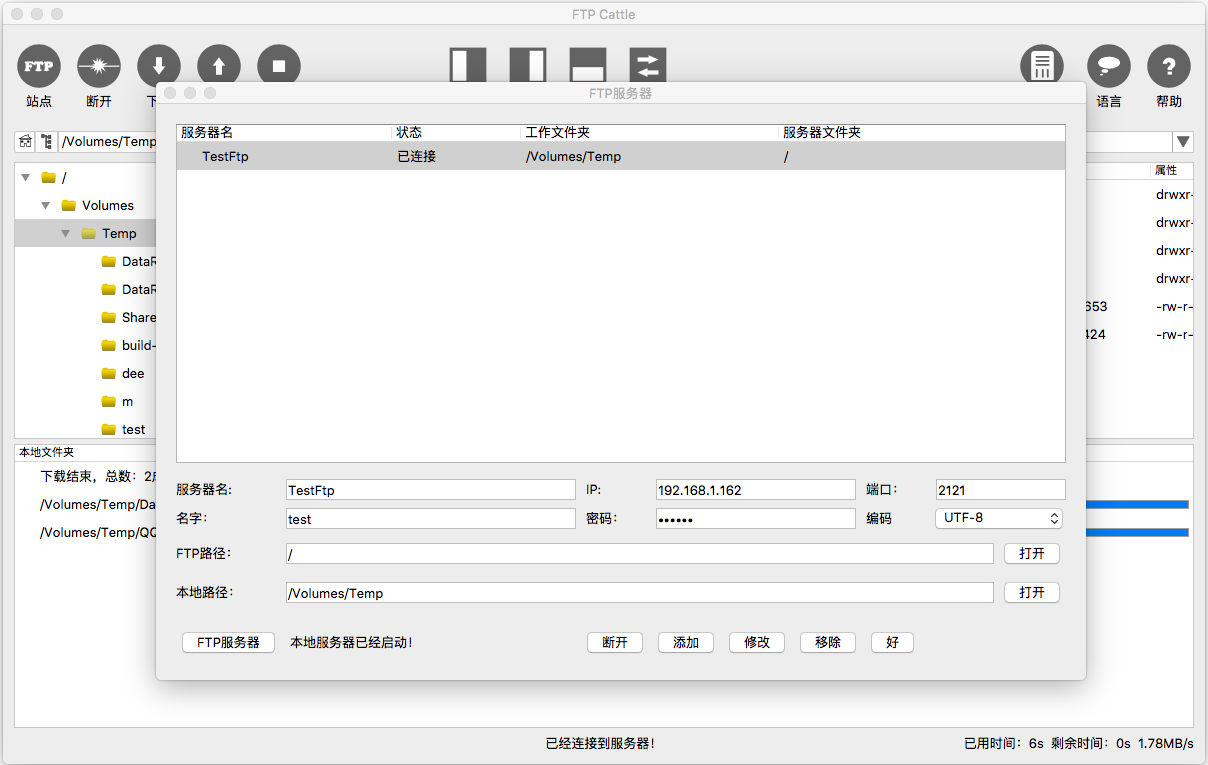This screenshot has width=1208, height=765.
Task: Click the stop transfer toolbar icon
Action: pos(279,66)
